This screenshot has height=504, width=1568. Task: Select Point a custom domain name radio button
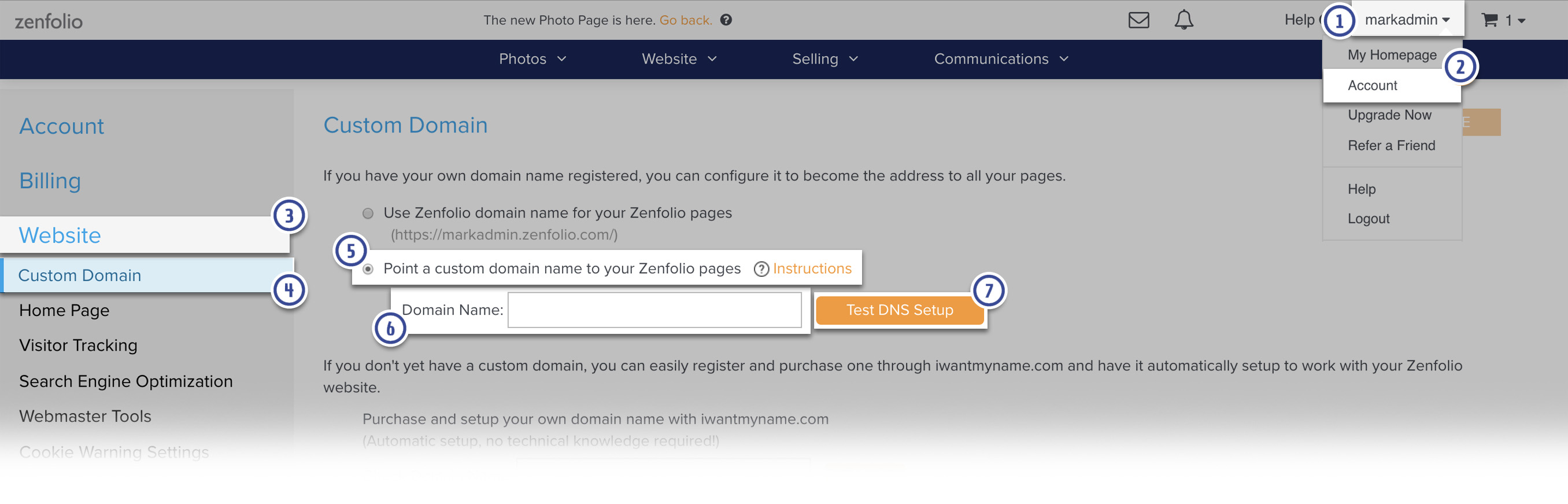point(368,268)
